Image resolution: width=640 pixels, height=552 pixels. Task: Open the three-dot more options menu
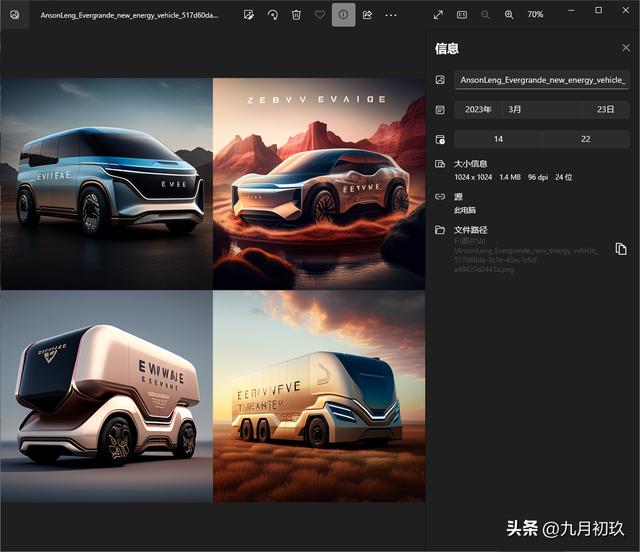391,15
